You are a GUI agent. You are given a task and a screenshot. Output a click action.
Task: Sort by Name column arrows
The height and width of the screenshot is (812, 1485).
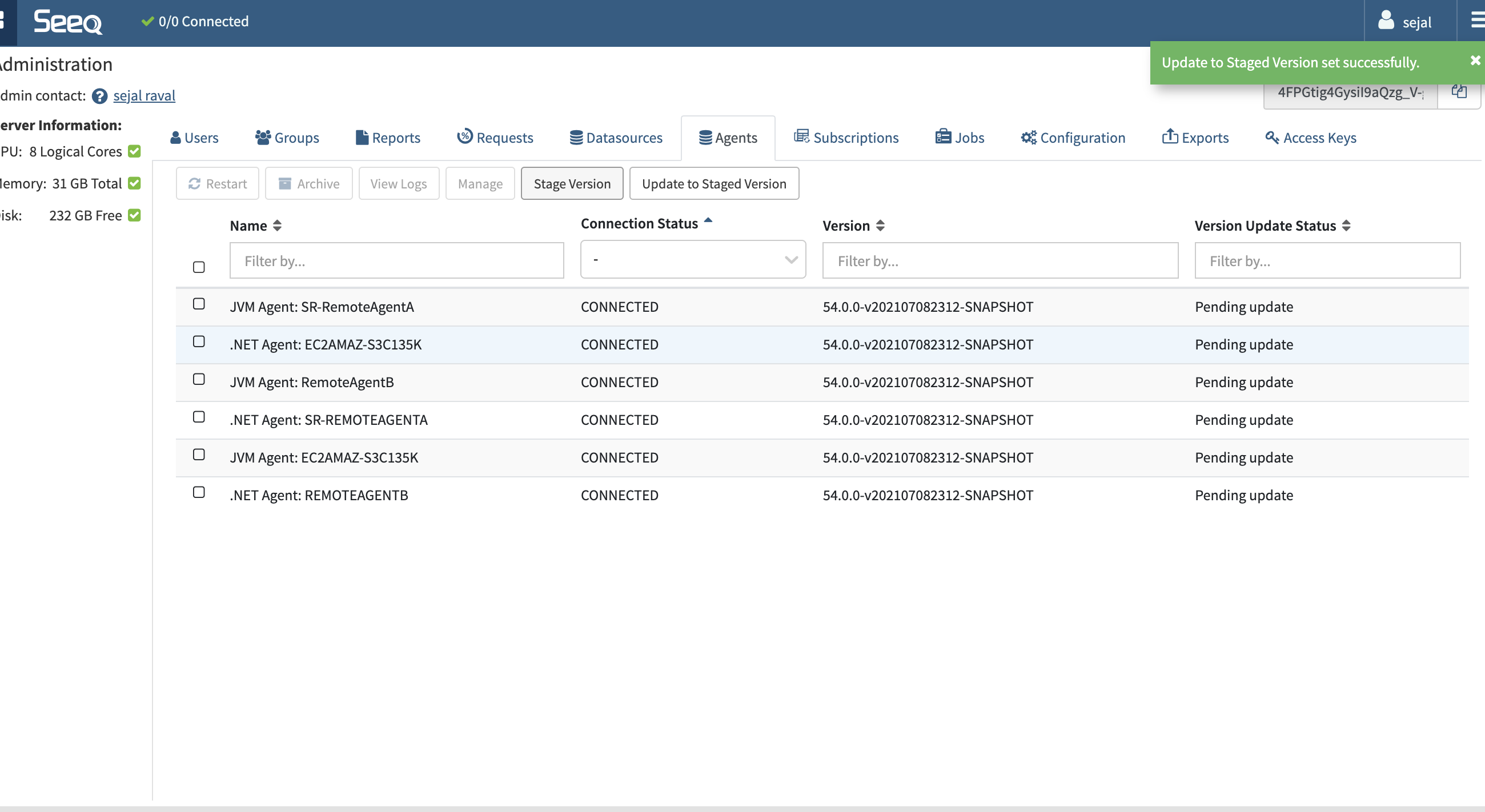(x=277, y=226)
